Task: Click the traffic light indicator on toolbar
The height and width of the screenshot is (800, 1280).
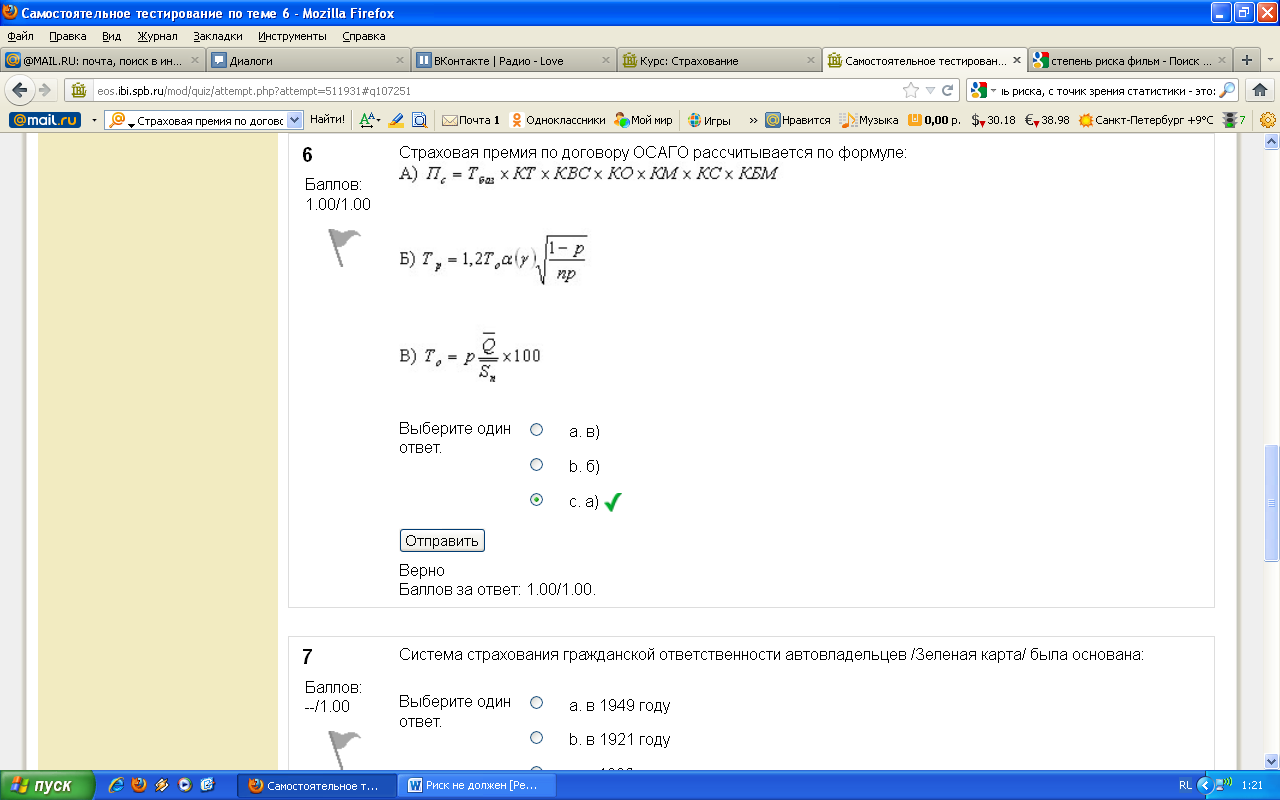Action: 1234,120
